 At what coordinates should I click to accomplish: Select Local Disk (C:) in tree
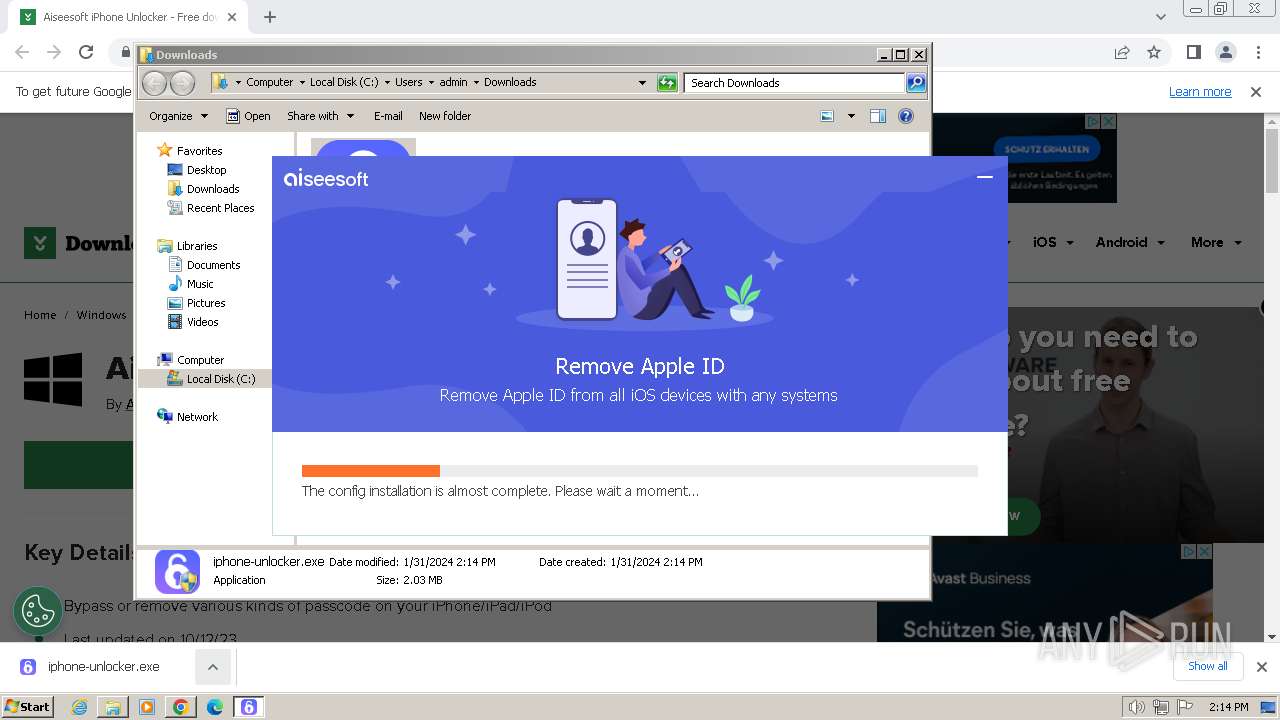(x=220, y=379)
